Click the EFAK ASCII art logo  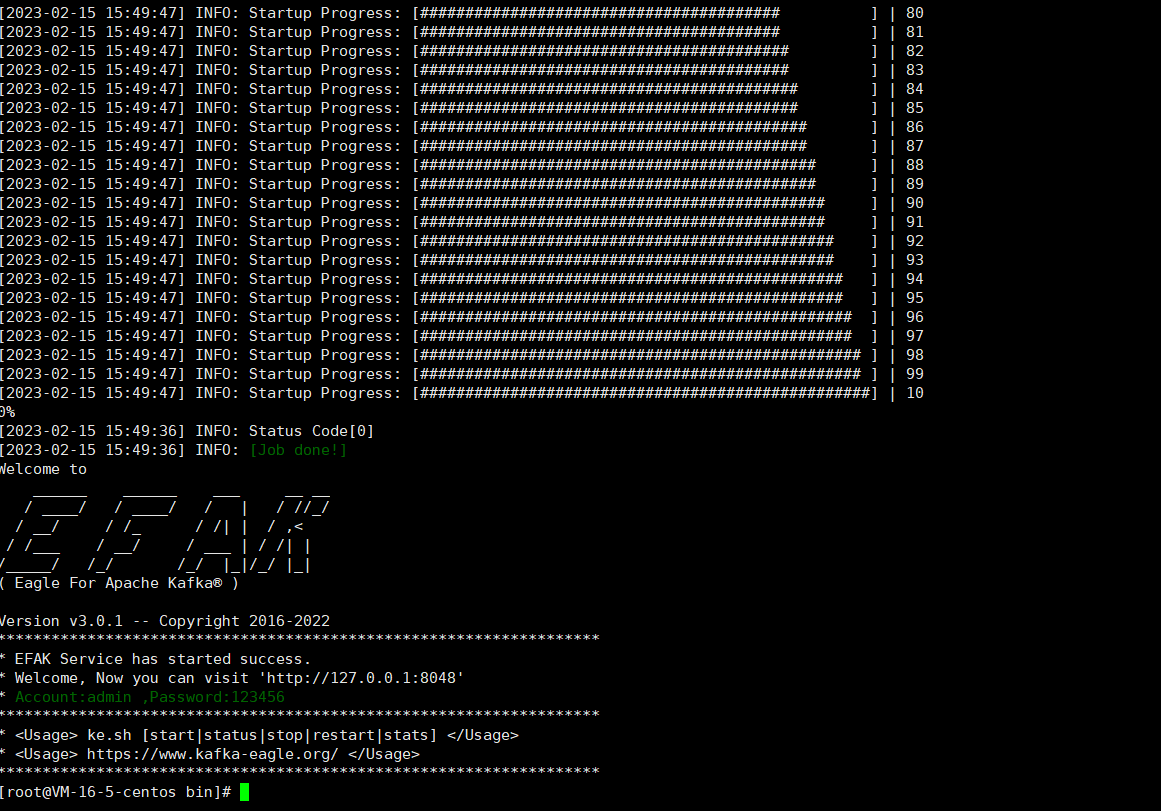164,531
